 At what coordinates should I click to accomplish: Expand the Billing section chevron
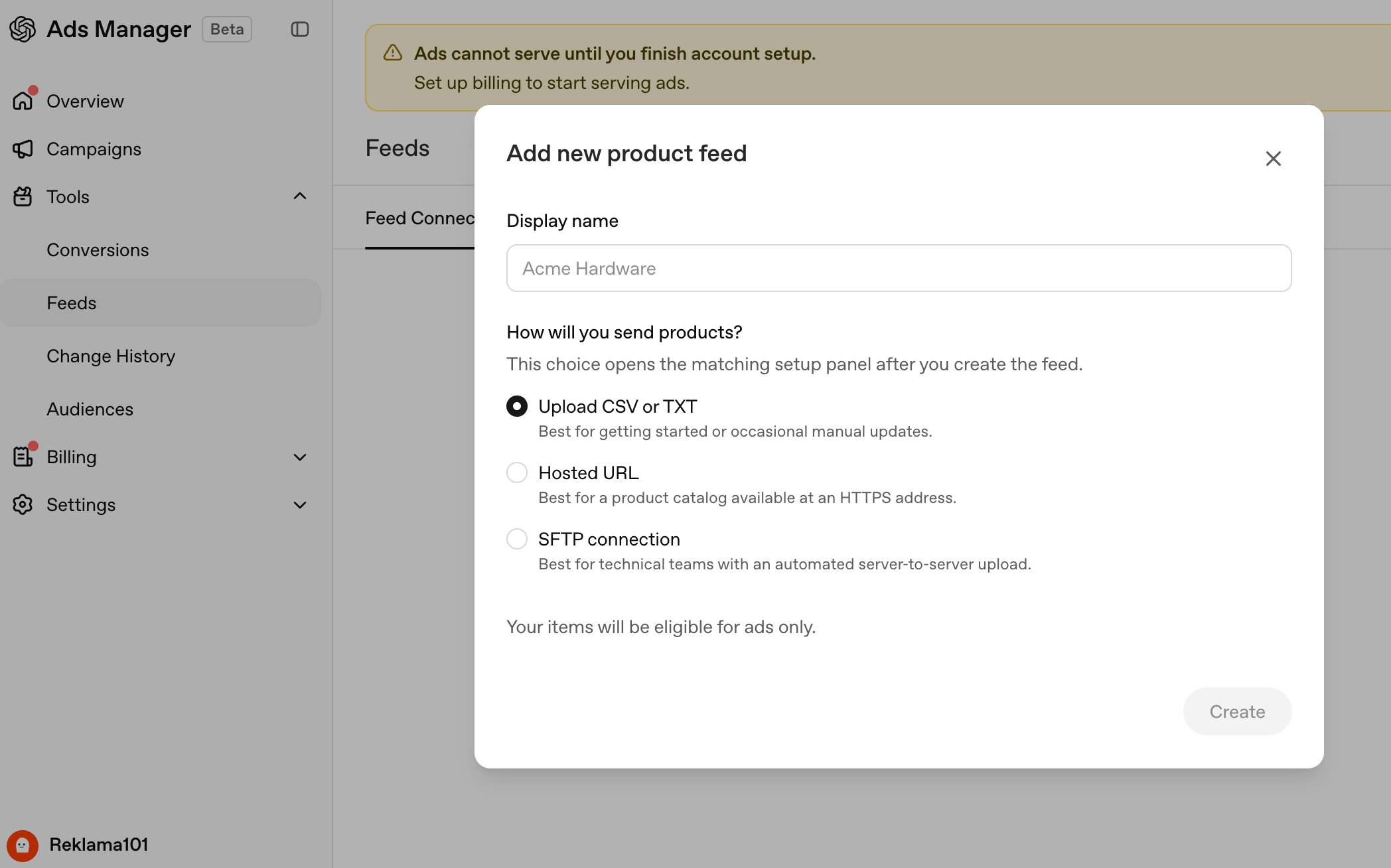tap(300, 457)
